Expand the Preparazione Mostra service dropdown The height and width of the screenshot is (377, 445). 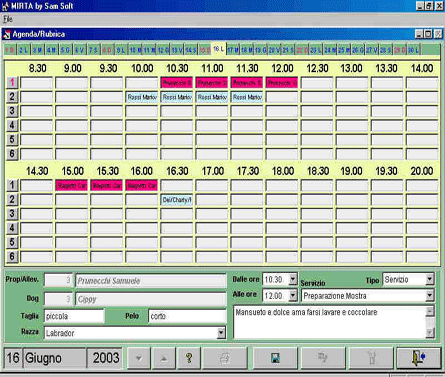pyautogui.click(x=430, y=295)
